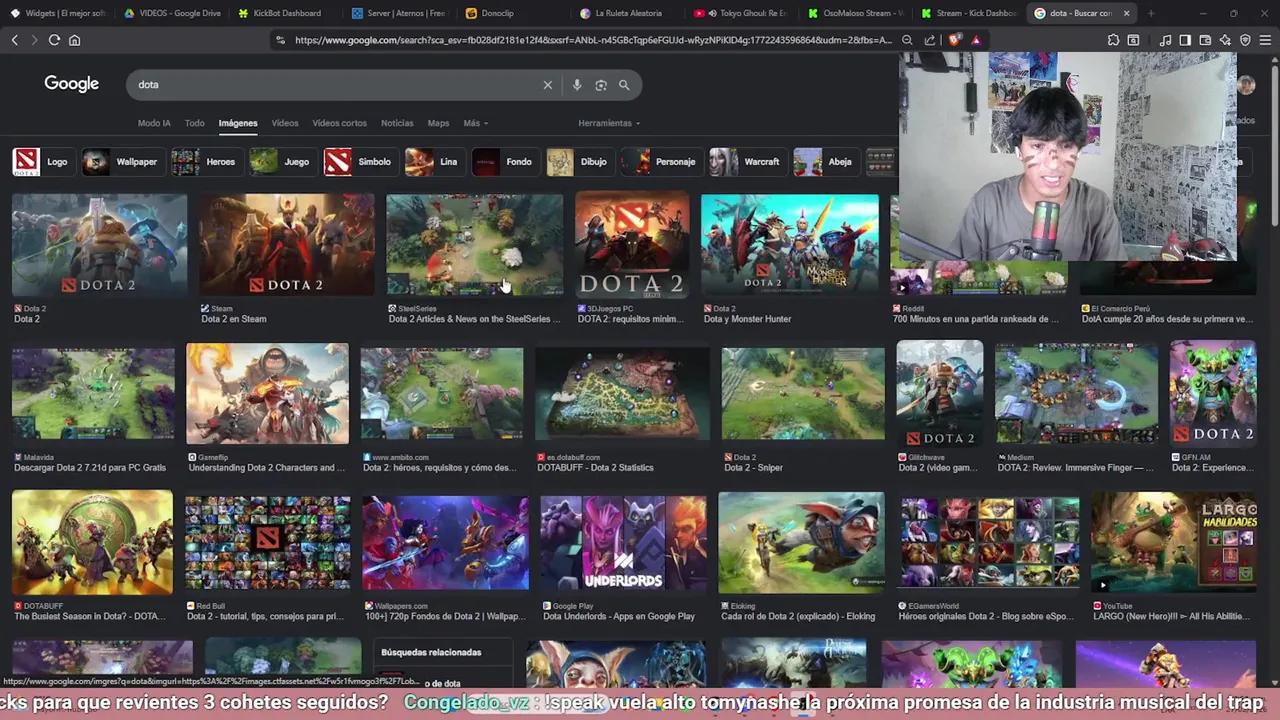
Task: Clear the search box with the X icon
Action: coord(547,85)
